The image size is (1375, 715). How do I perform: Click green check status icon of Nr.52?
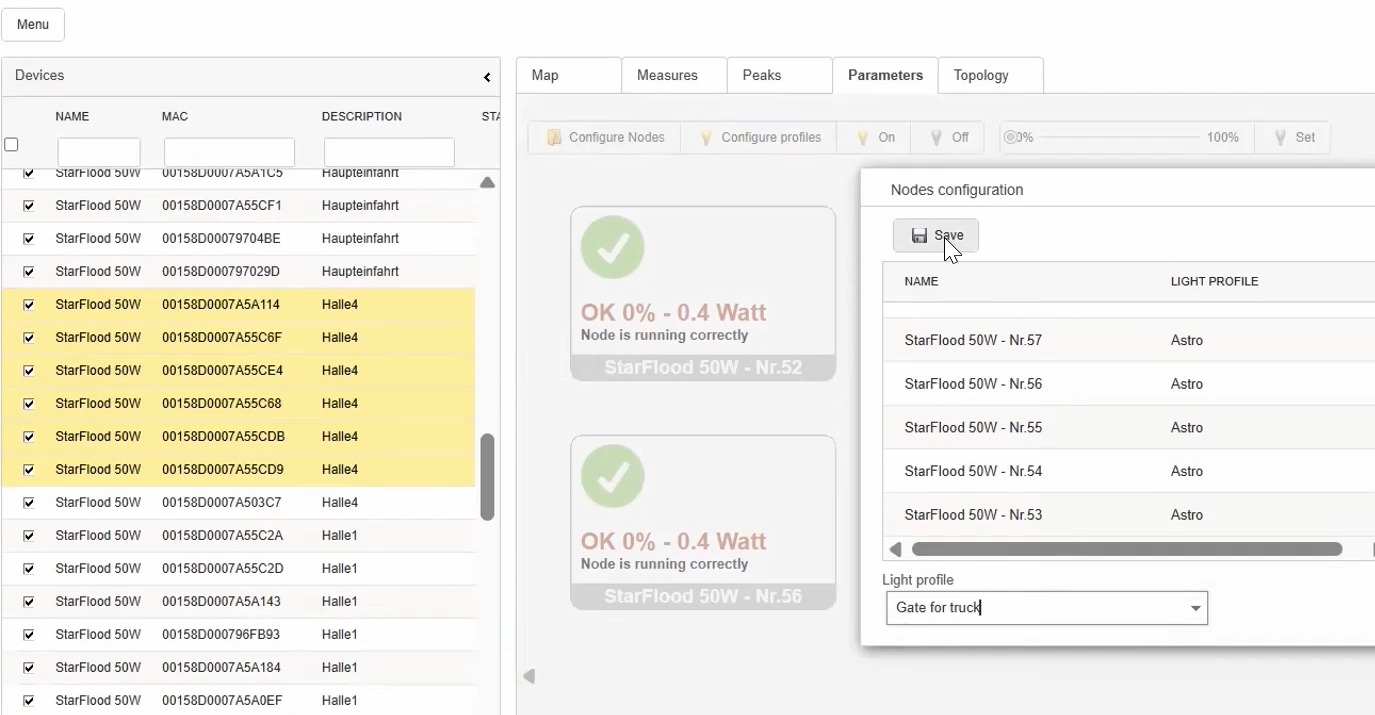click(x=612, y=247)
